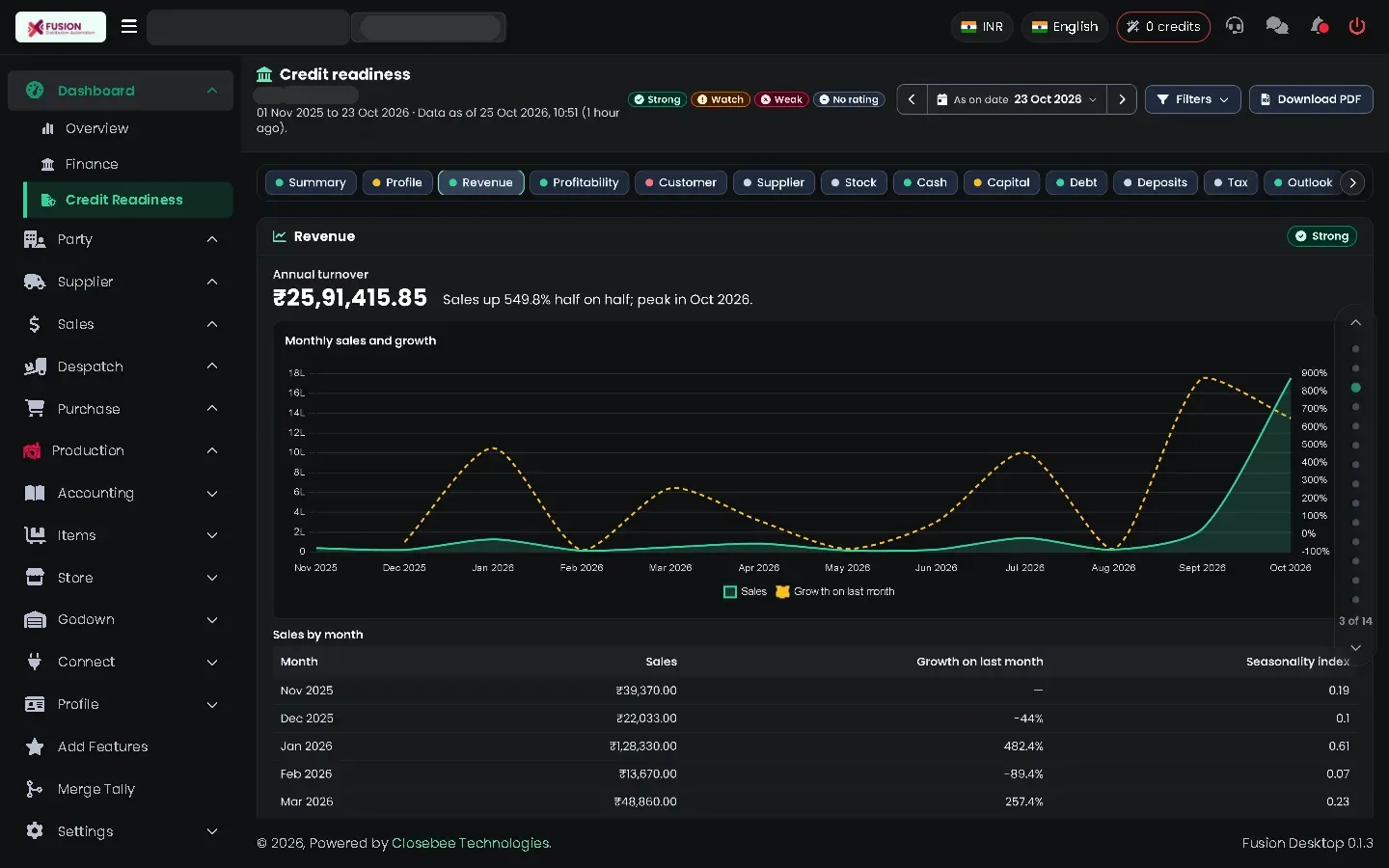Open the Filters dropdown
Screen dimensions: 1389x868
point(1192,99)
